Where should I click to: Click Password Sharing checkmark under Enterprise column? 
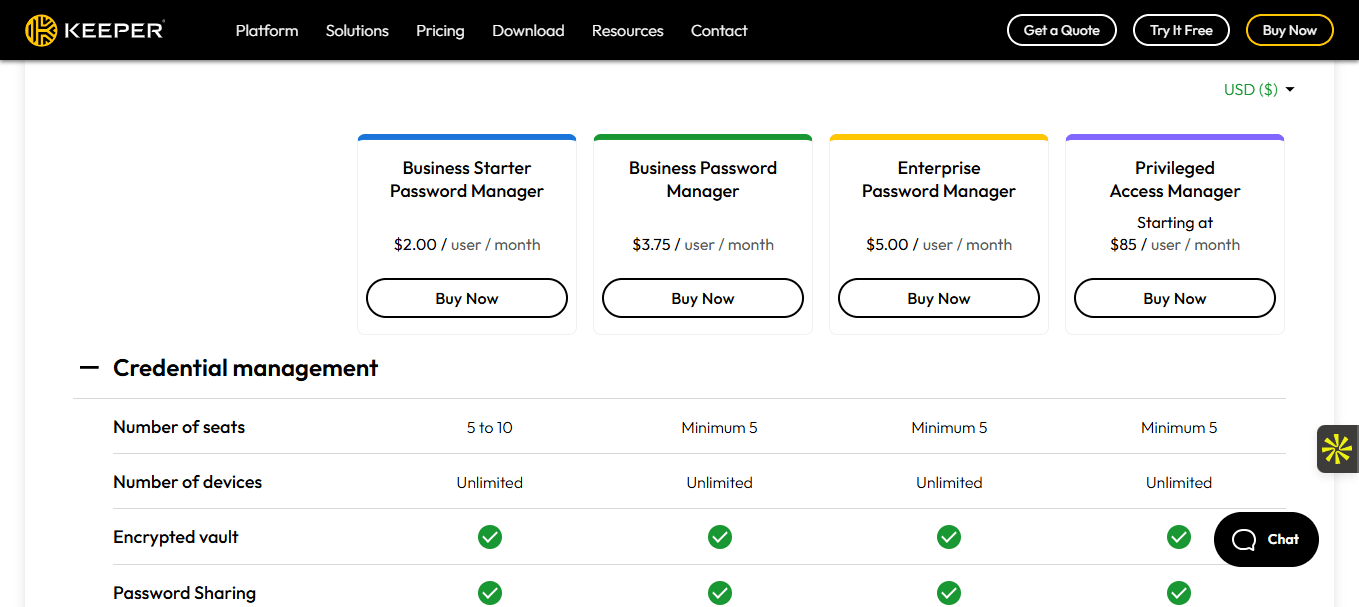pyautogui.click(x=949, y=593)
